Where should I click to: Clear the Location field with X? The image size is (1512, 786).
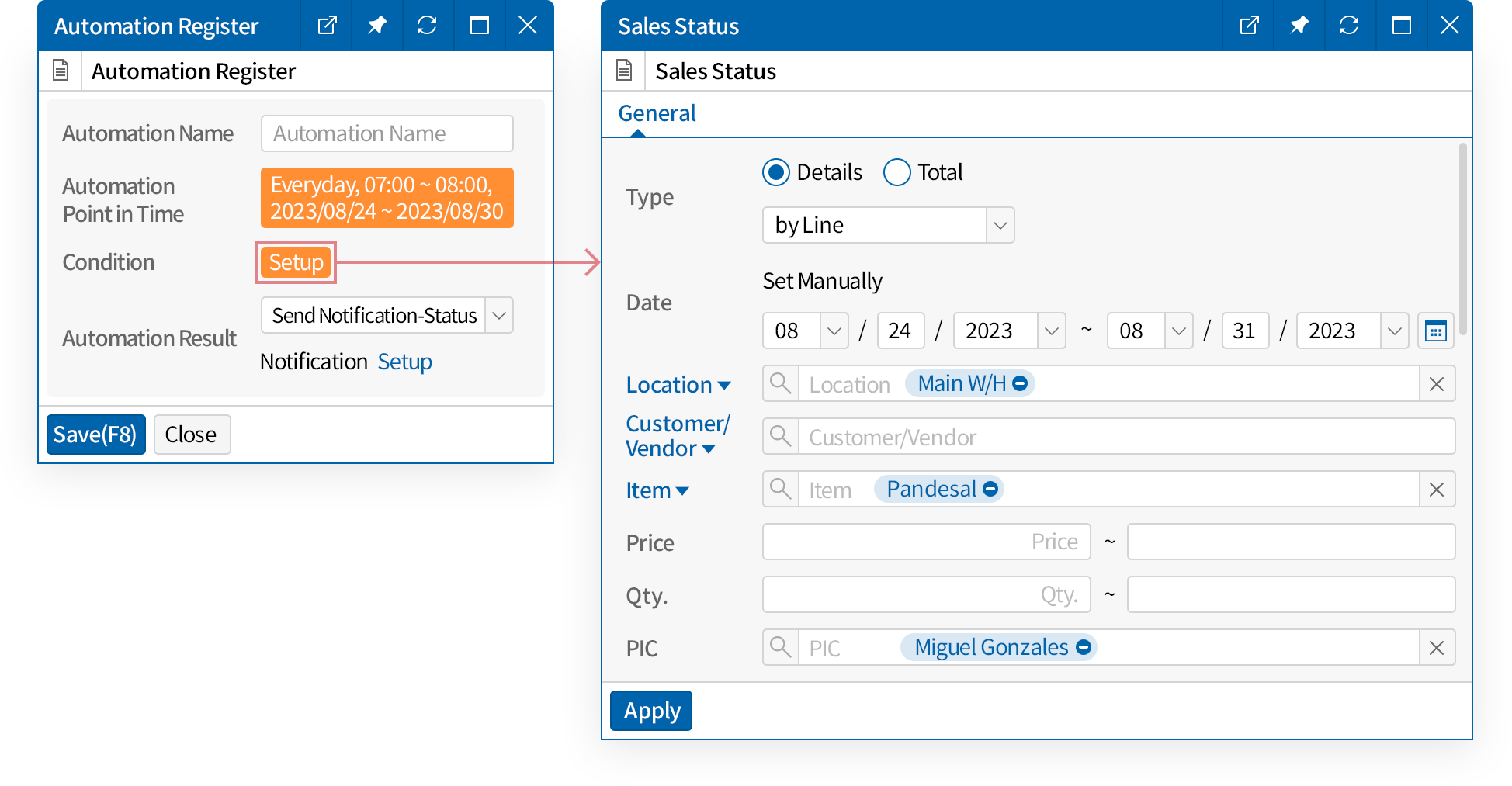coord(1437,384)
